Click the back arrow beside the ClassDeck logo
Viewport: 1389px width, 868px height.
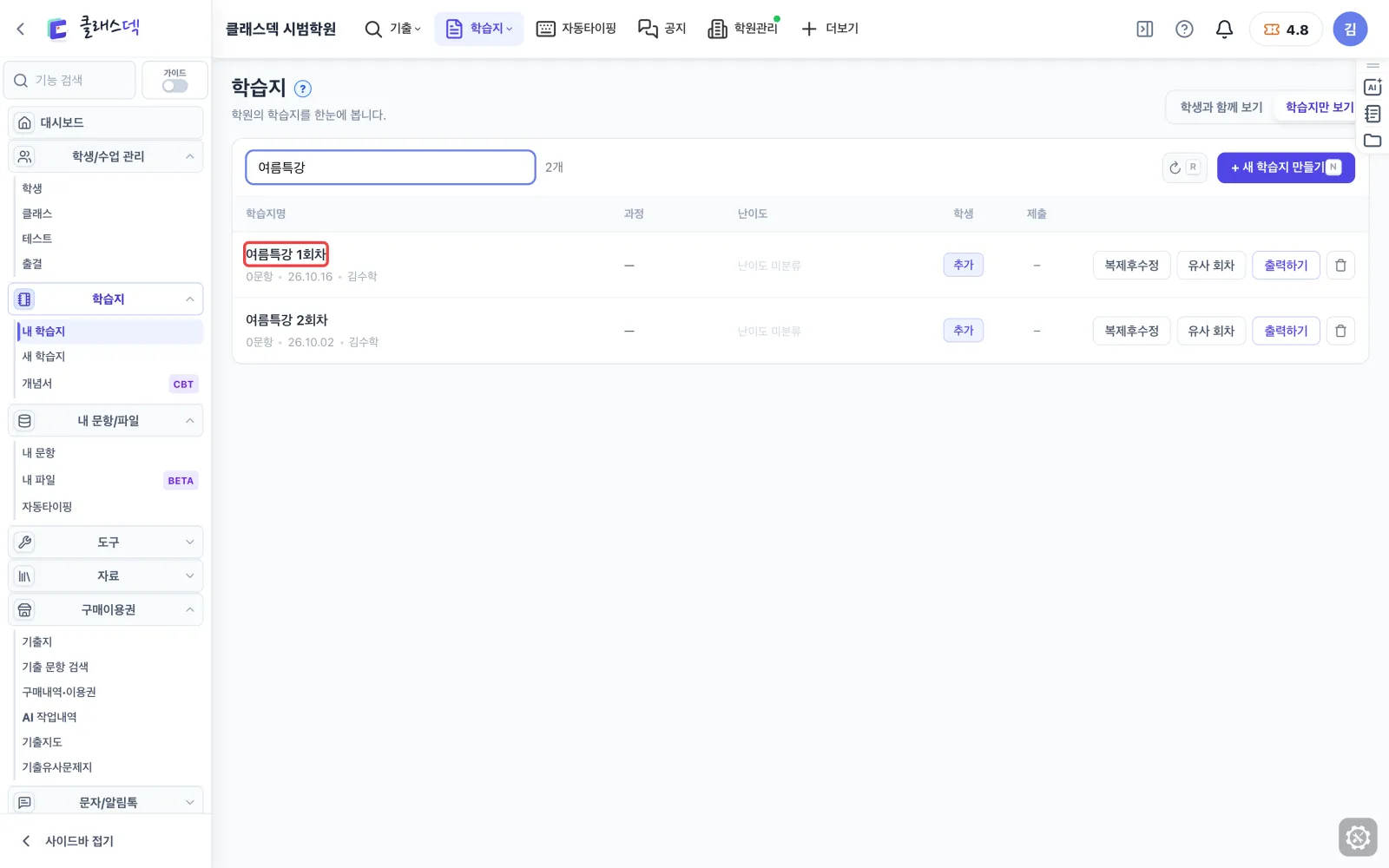click(x=21, y=29)
